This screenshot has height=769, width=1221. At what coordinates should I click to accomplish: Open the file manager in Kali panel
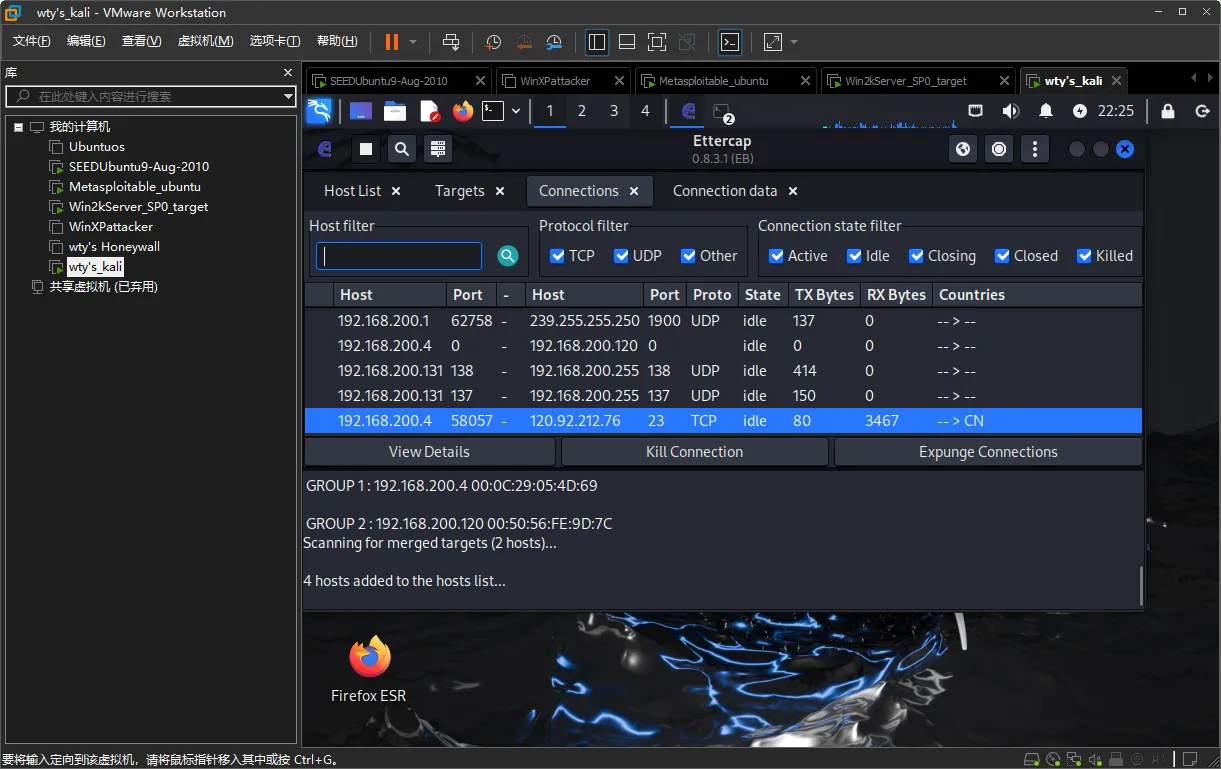coord(395,111)
